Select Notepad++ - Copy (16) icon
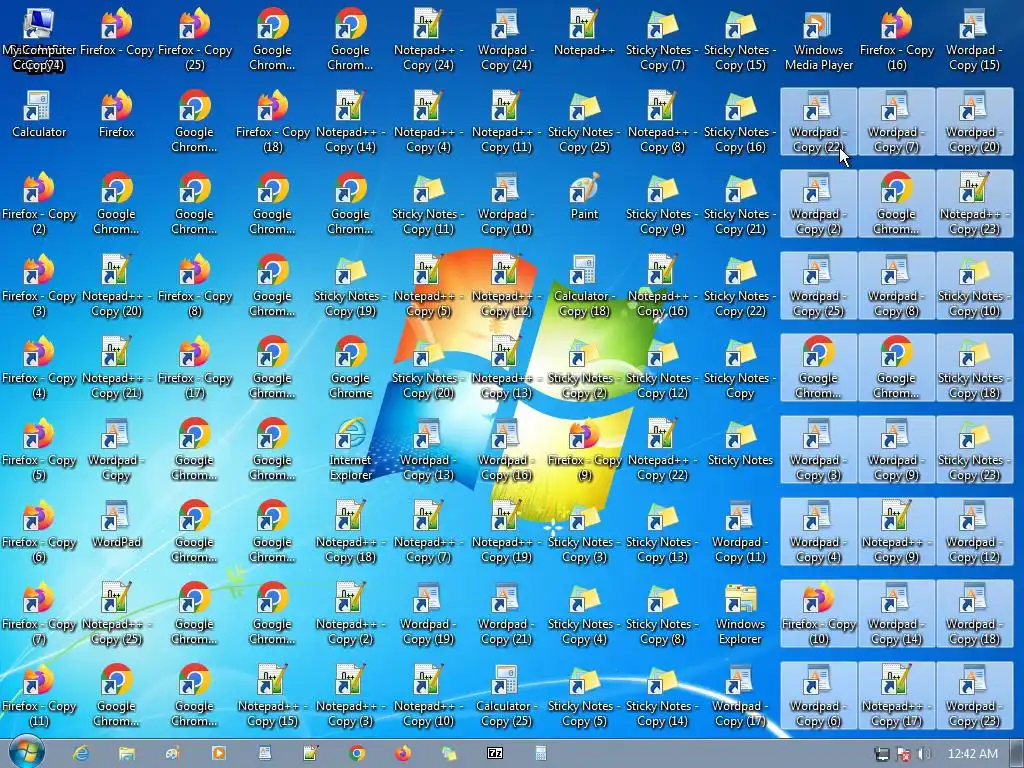The image size is (1024, 768). coord(662,287)
